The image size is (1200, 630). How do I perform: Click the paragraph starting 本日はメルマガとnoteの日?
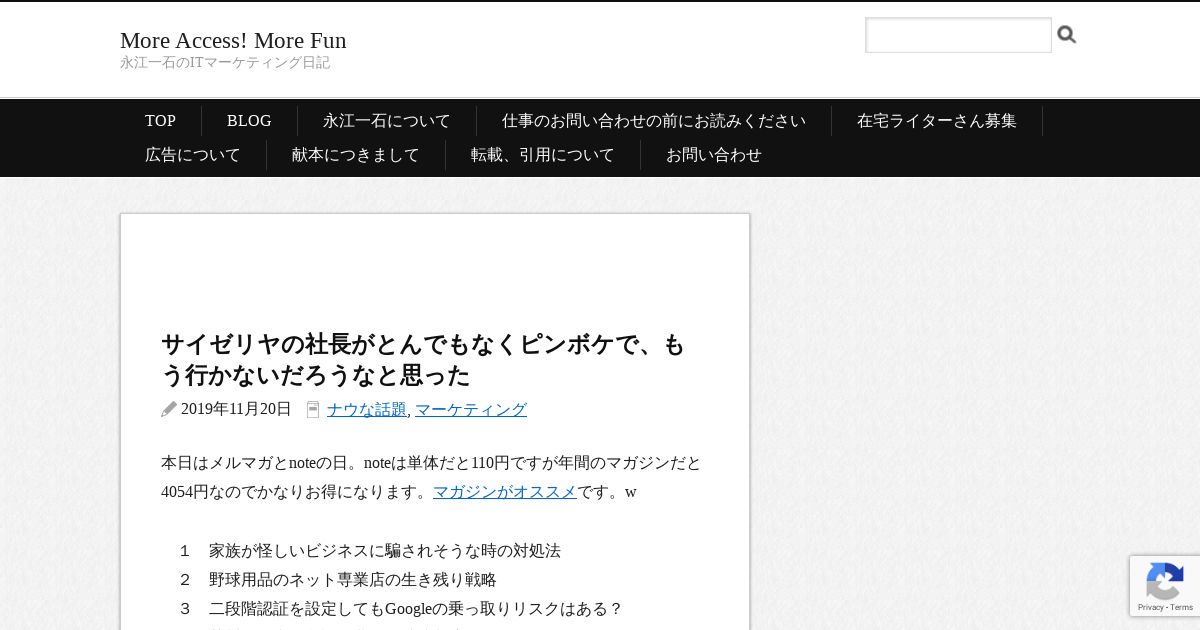point(431,477)
